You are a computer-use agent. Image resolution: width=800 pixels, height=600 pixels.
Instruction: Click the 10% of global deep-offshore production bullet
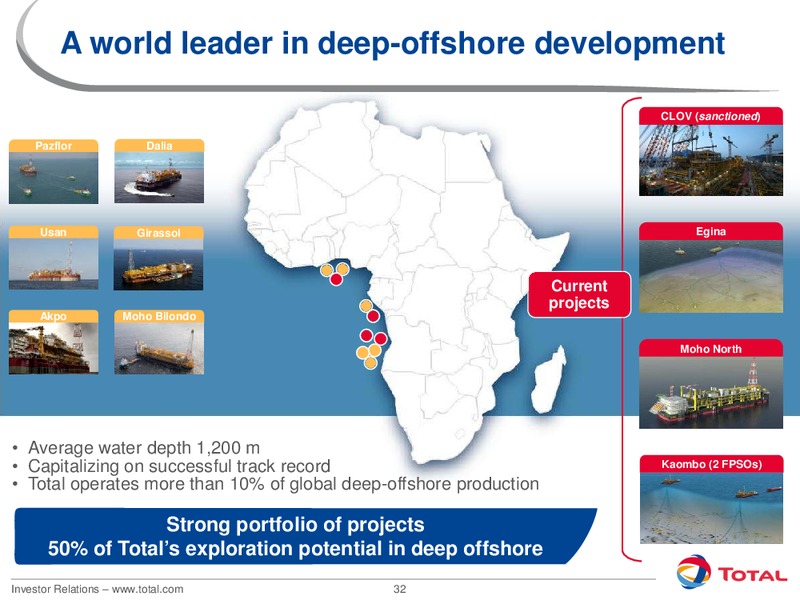tap(283, 484)
